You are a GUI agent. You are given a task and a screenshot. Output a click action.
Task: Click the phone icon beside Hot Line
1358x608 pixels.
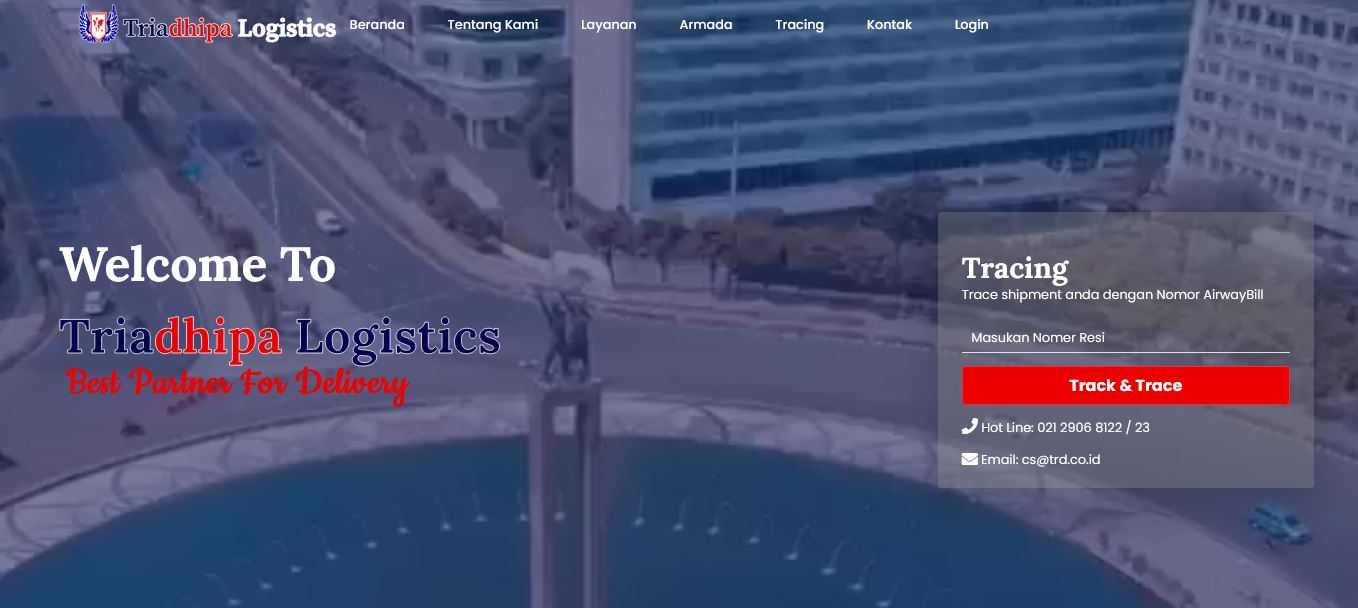969,427
